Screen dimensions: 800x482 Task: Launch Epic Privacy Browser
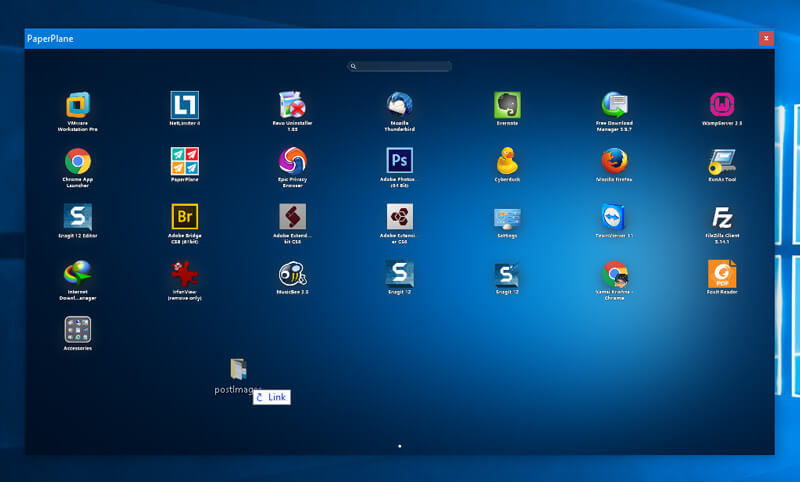(292, 161)
